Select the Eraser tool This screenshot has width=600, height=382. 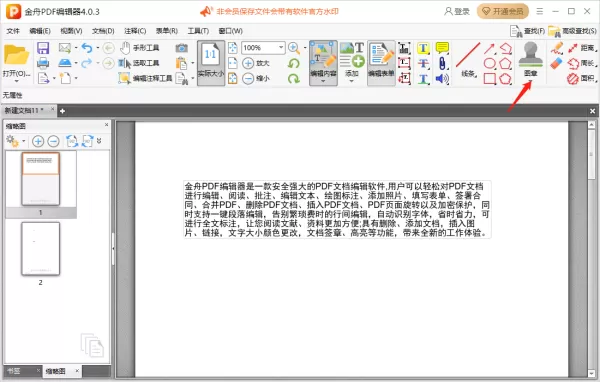[x=557, y=63]
